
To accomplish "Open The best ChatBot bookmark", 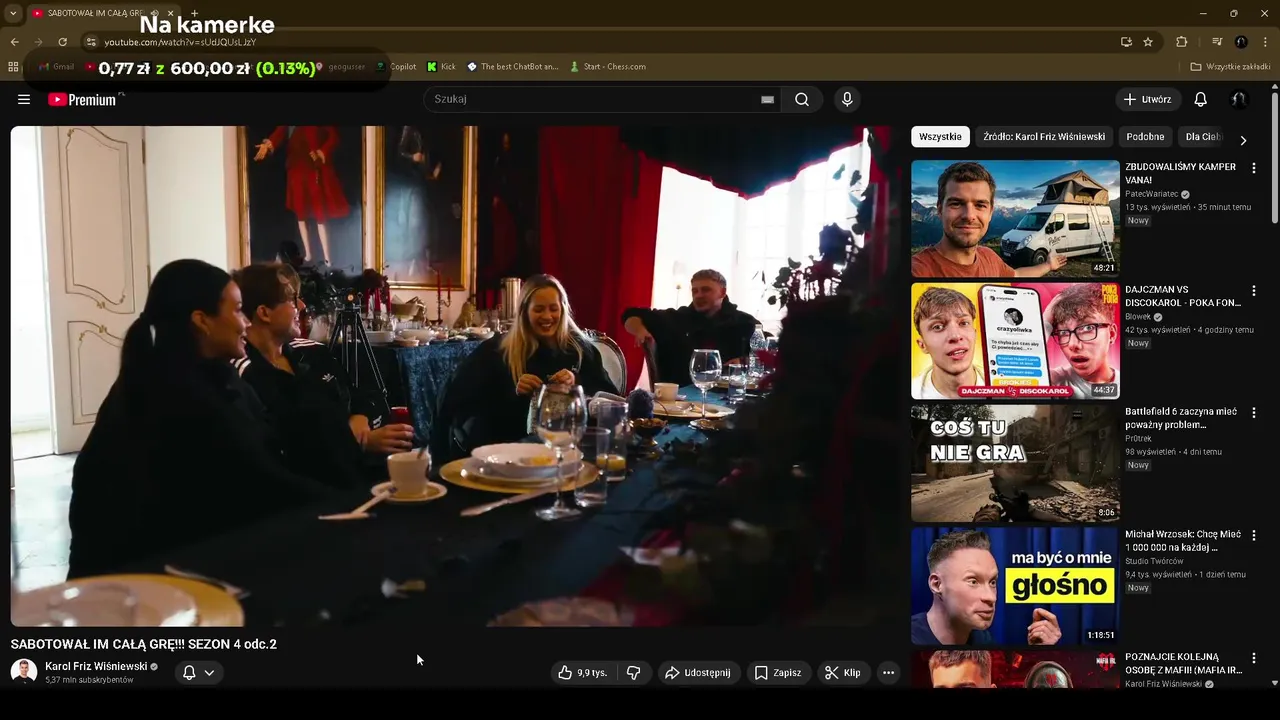I will click(x=513, y=67).
